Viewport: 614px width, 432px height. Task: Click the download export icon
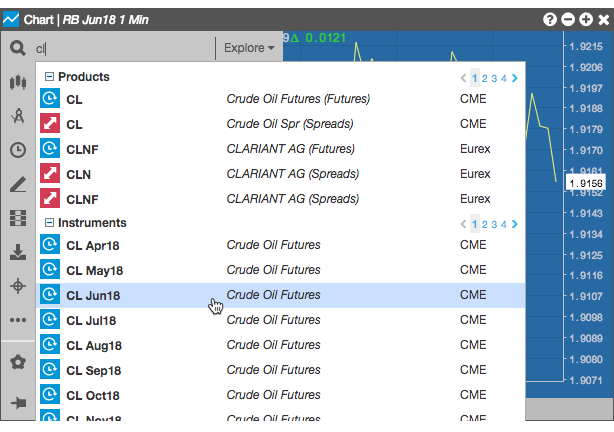[18, 252]
